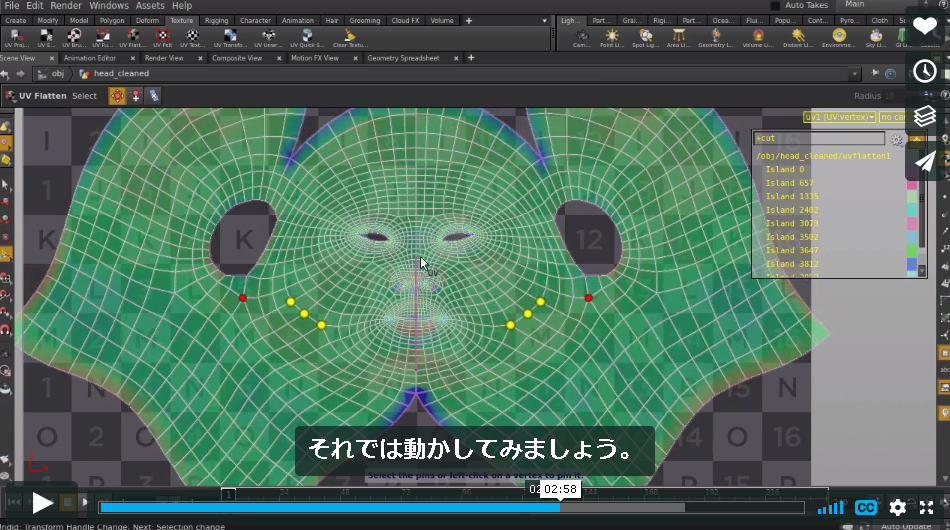Click the cut filter input field
The height and width of the screenshot is (530, 950).
(x=819, y=139)
